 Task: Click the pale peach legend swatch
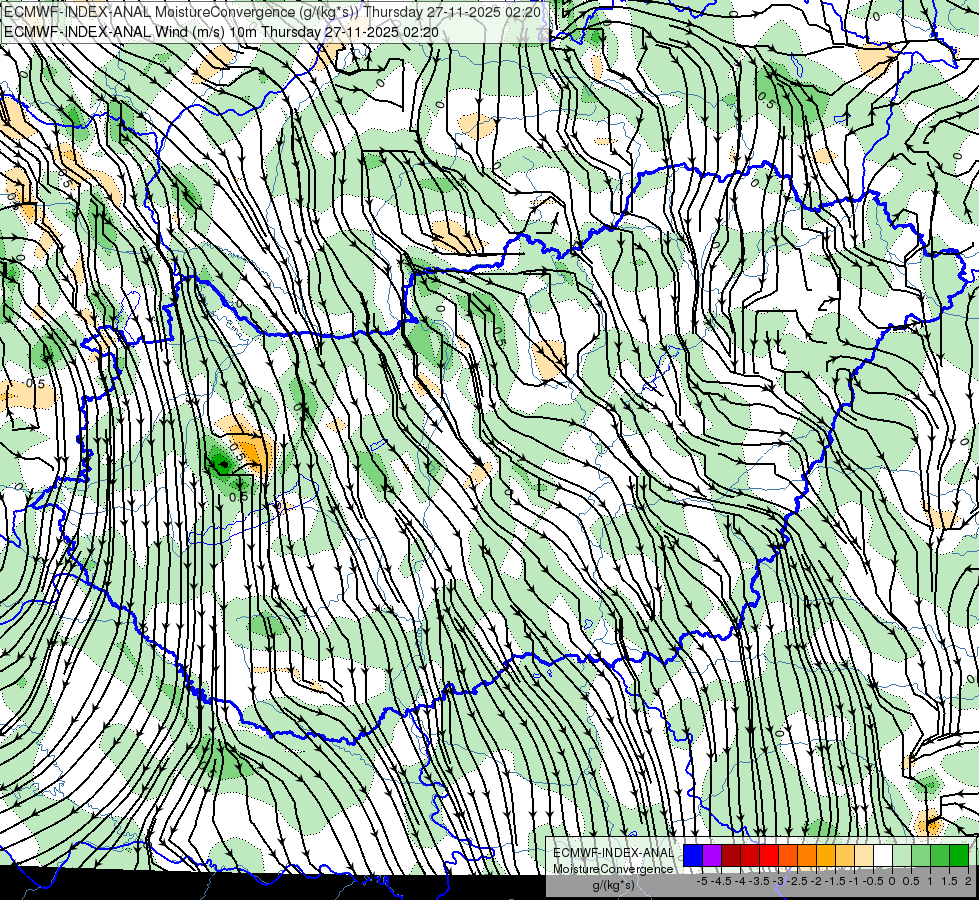(x=864, y=856)
